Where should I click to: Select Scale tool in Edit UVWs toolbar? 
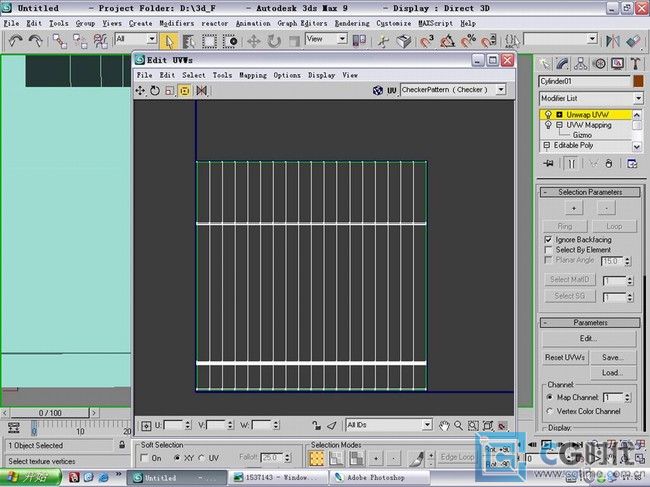[x=170, y=90]
